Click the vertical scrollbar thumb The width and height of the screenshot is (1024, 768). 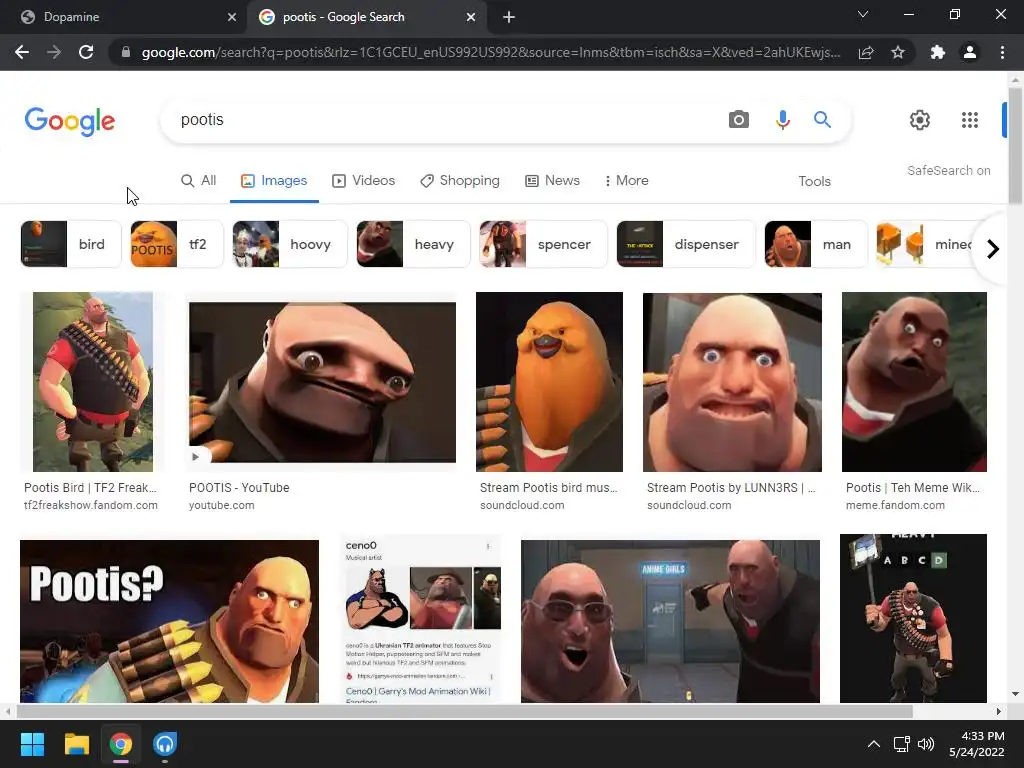coord(1015,147)
